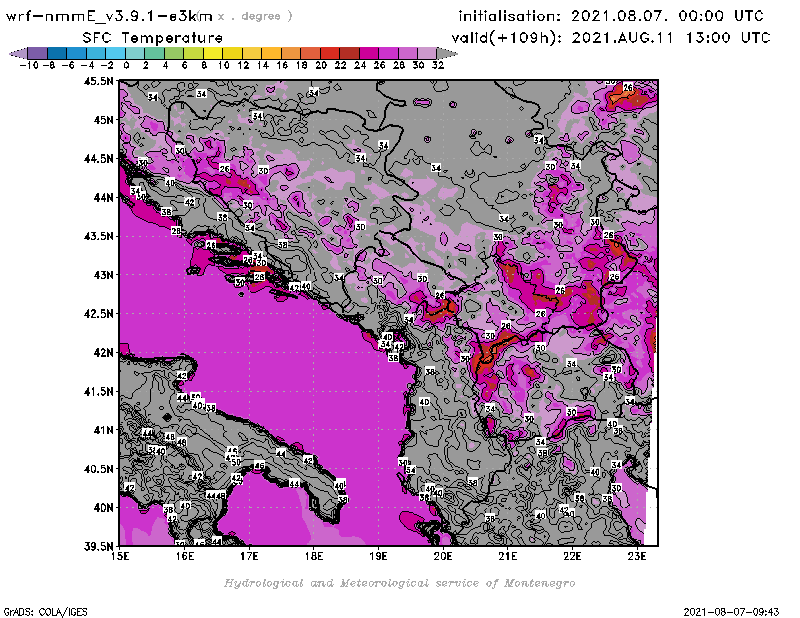Click the latitude label 41N

pyautogui.click(x=103, y=430)
